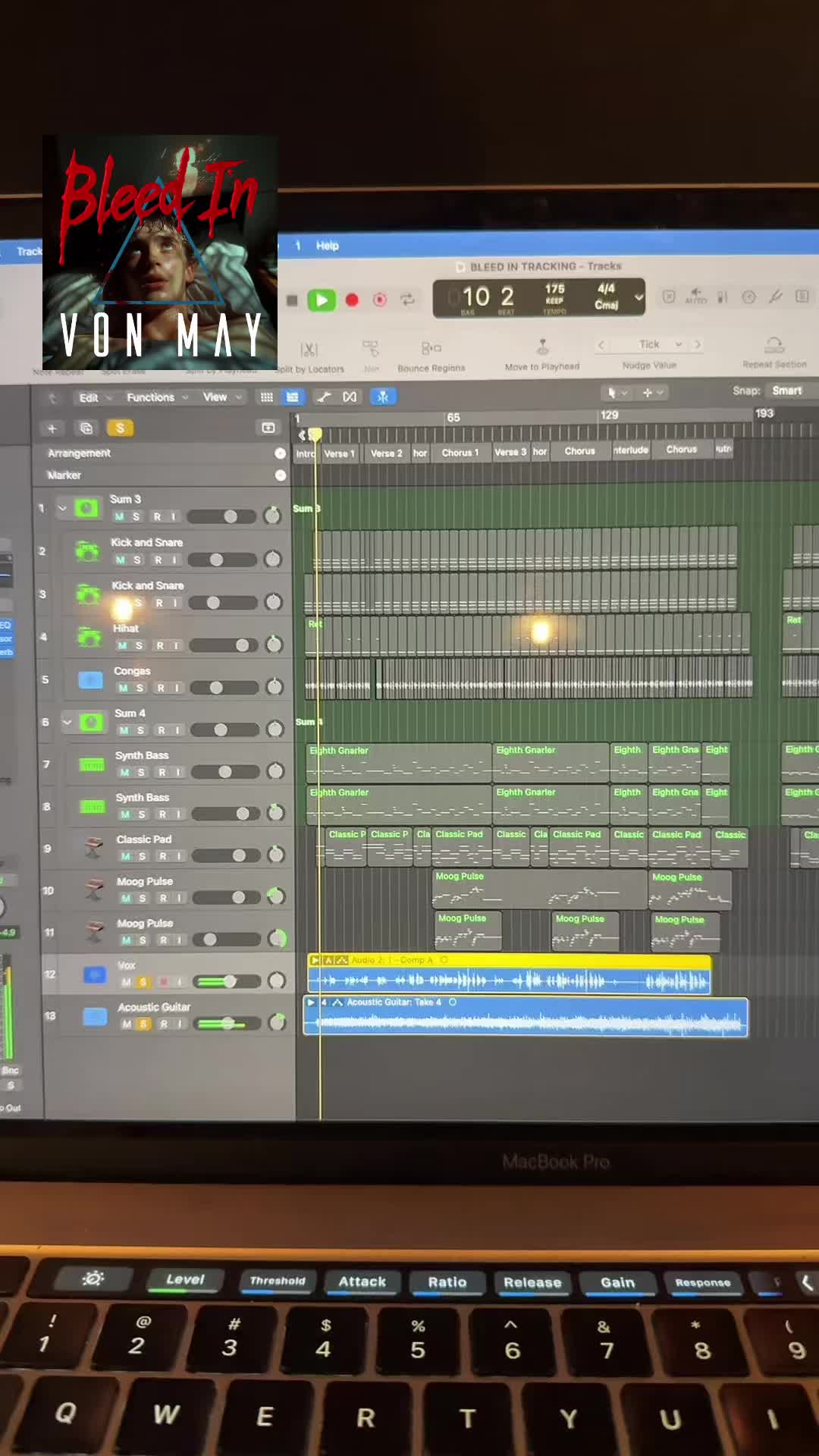Click the Join toolbar icon

coord(370,349)
